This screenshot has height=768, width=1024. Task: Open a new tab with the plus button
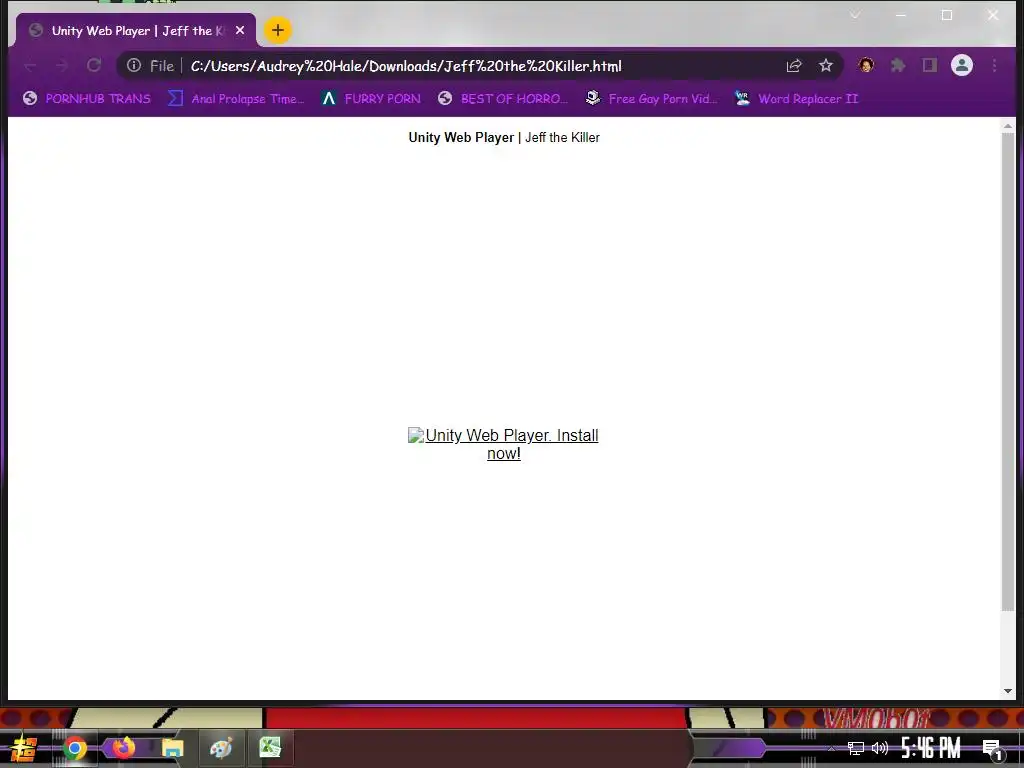tap(278, 30)
